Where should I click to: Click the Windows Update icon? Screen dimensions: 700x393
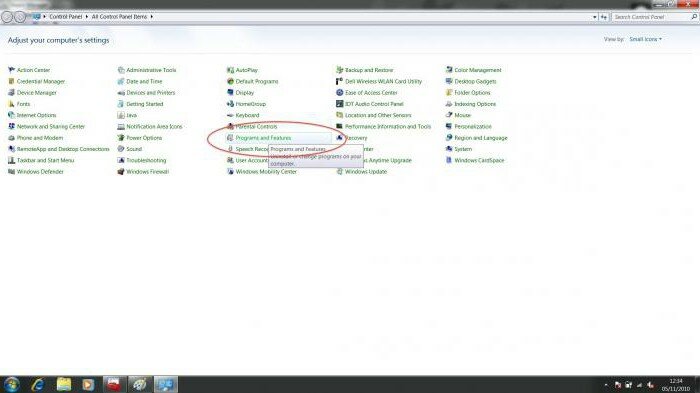click(x=339, y=172)
